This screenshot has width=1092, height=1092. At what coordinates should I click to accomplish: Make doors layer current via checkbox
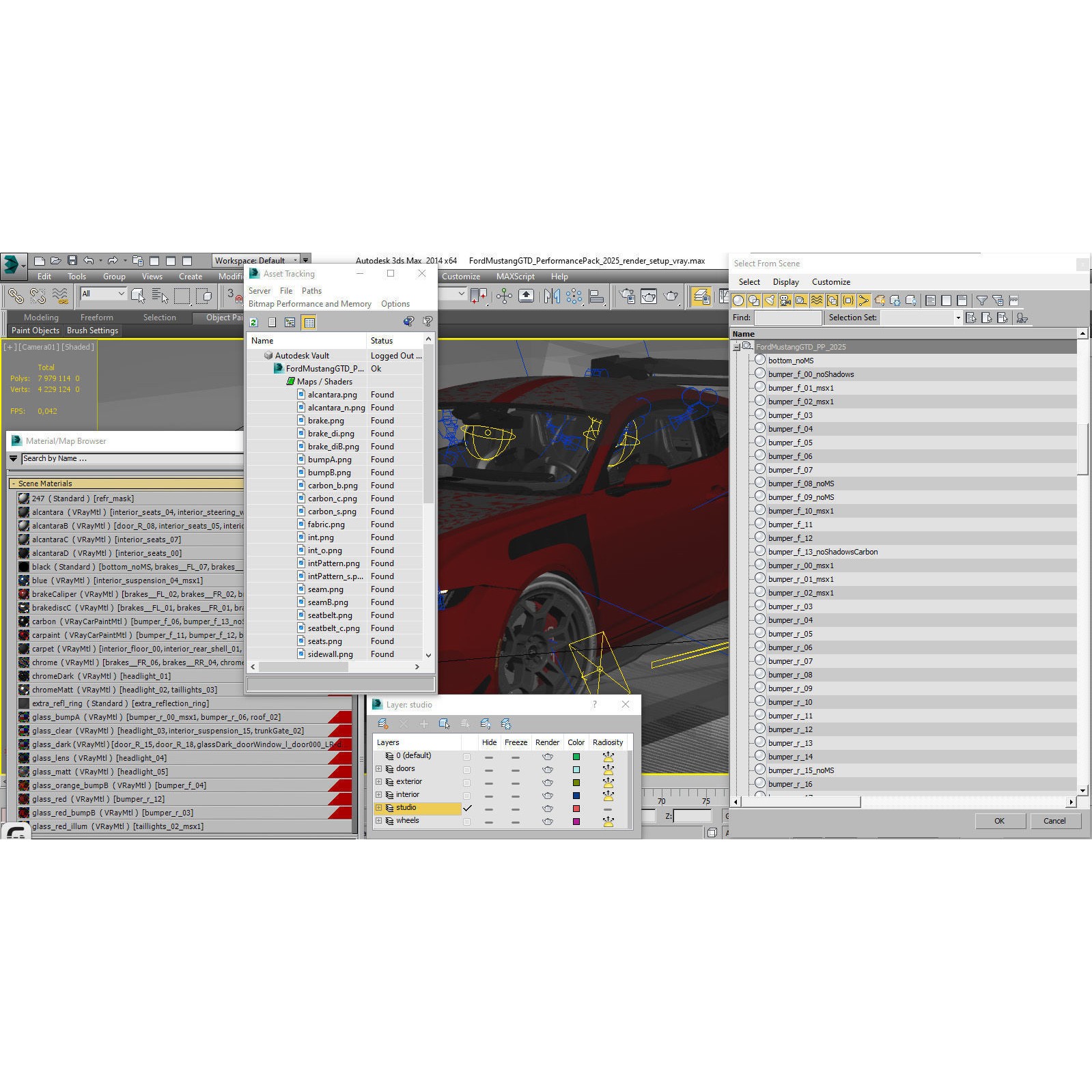[467, 770]
